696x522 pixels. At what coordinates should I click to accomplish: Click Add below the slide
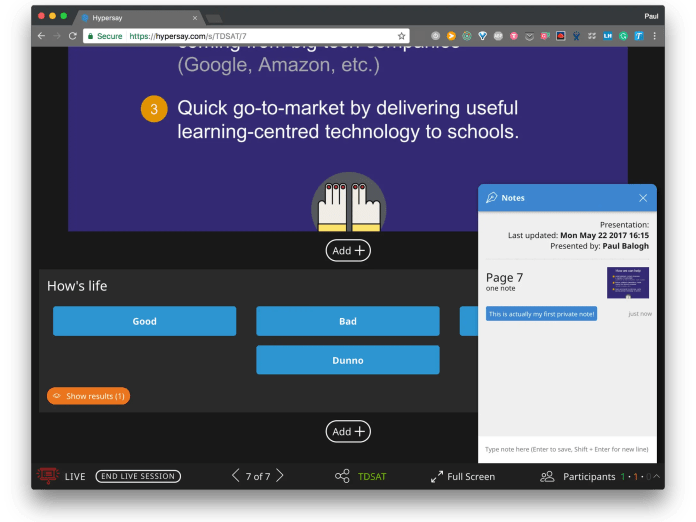point(348,250)
